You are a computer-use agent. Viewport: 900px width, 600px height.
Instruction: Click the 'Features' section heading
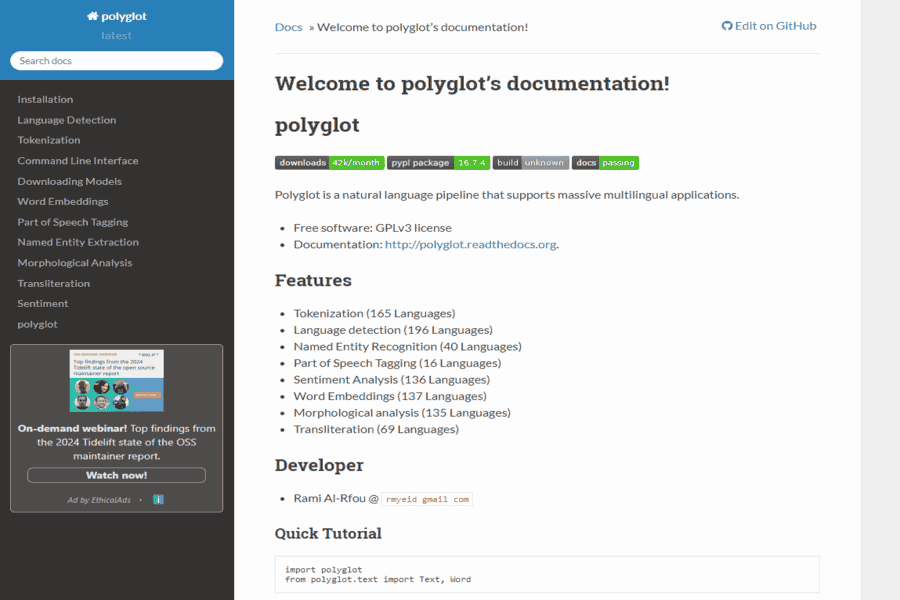(313, 280)
